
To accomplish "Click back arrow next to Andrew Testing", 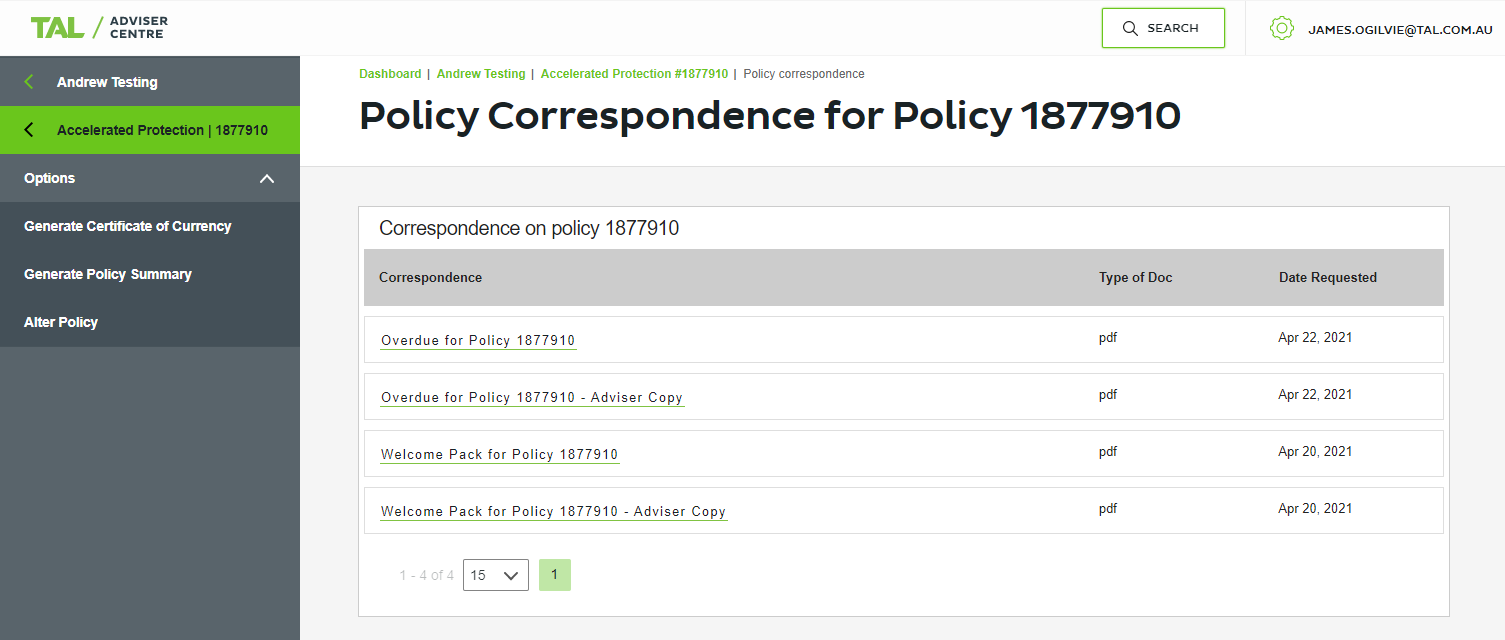I will (x=29, y=82).
